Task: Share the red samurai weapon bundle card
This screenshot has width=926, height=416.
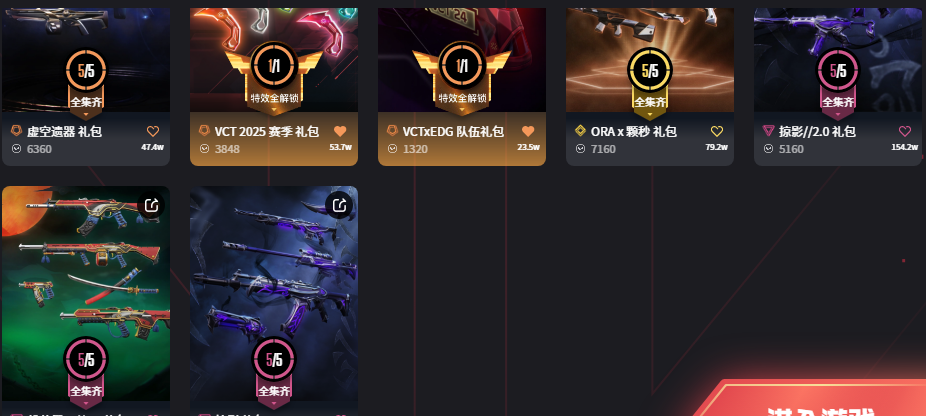Action: click(151, 206)
